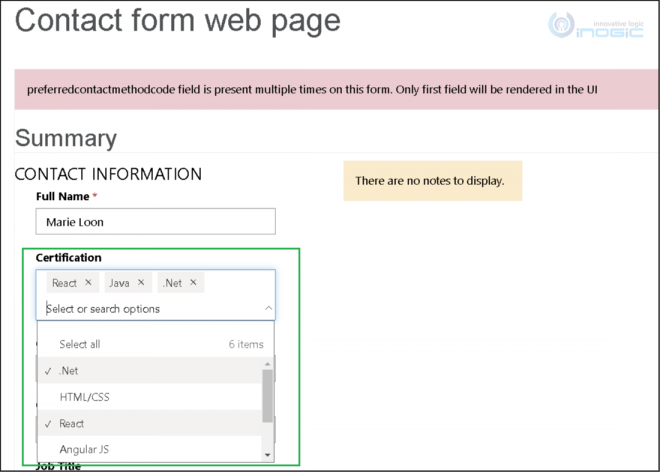The width and height of the screenshot is (660, 472).
Task: Click the dropdown list scroll up arrow
Action: tap(268, 364)
